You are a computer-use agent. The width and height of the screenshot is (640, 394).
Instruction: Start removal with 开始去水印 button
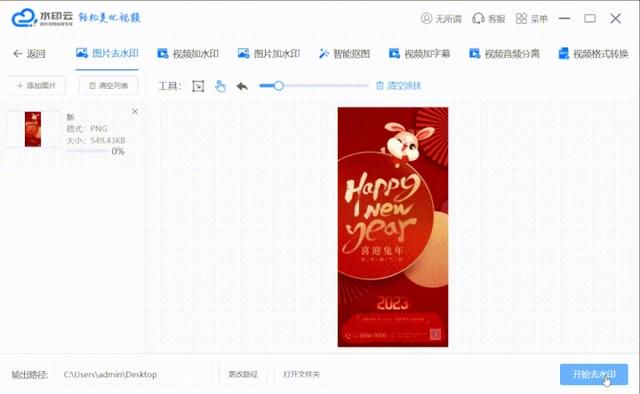(594, 374)
